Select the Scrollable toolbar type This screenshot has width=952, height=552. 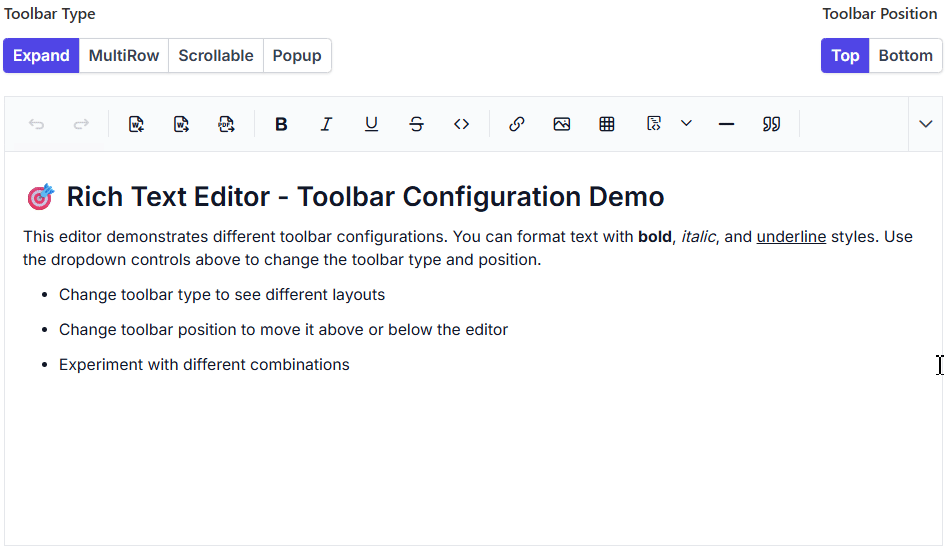coord(216,56)
